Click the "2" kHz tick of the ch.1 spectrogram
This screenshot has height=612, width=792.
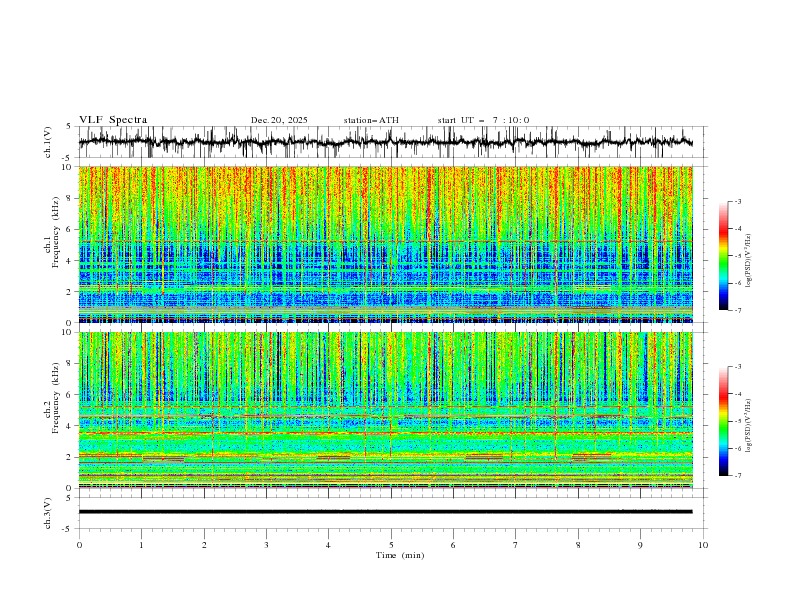[x=71, y=291]
